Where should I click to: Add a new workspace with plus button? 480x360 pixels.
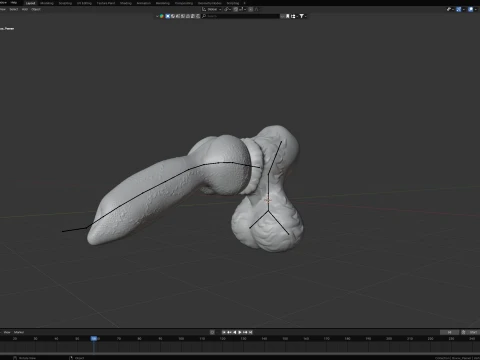pyautogui.click(x=244, y=3)
